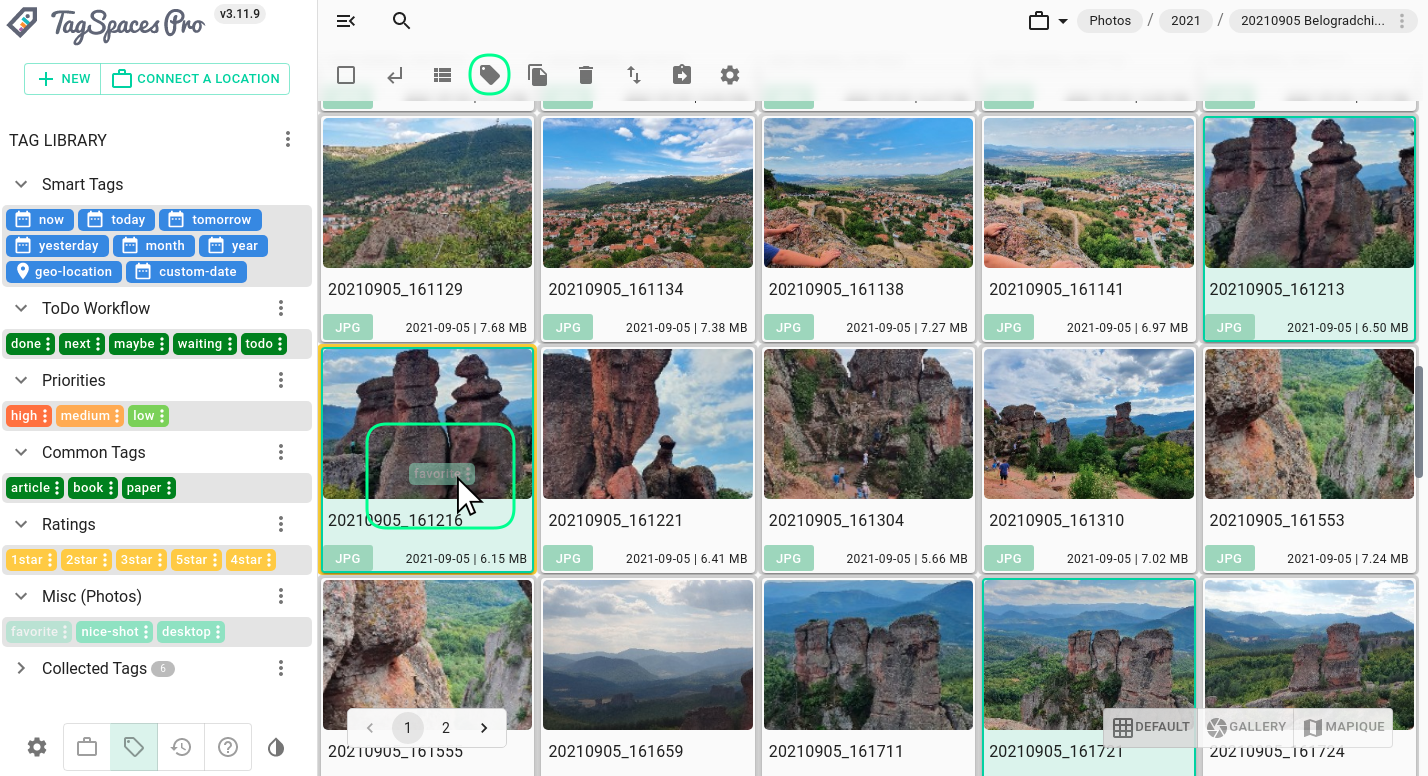
Task: Switch to the Gallery perspective
Action: pos(1246,727)
